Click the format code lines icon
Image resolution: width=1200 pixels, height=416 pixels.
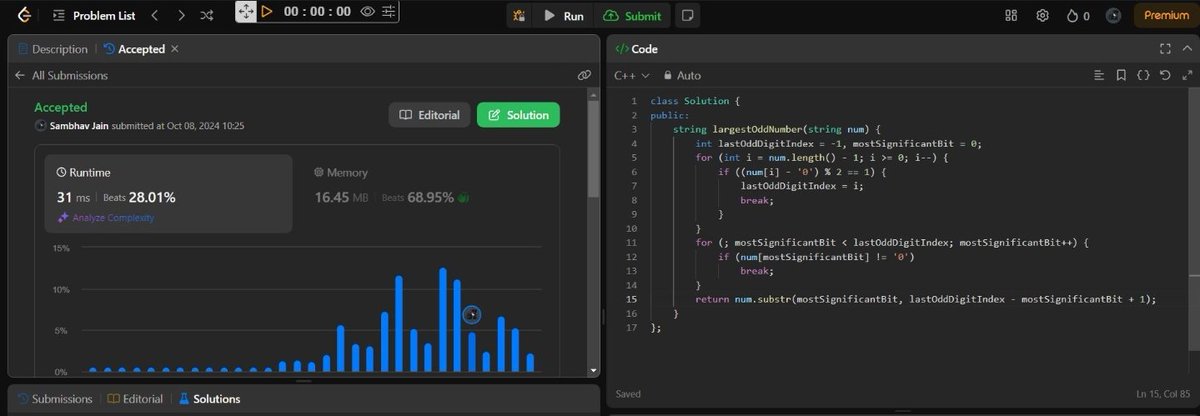(1098, 75)
